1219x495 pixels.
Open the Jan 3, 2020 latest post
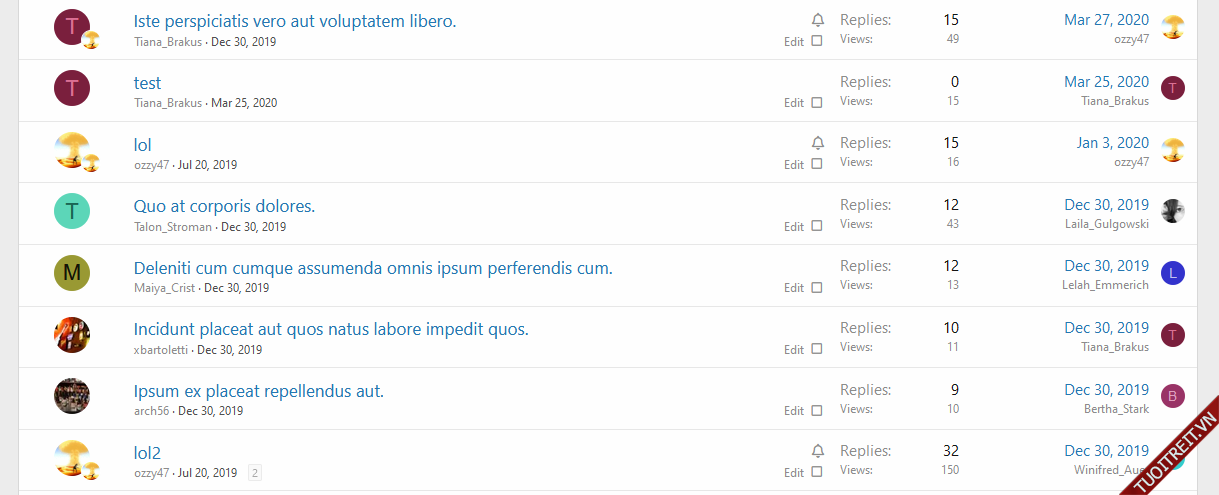[1112, 143]
